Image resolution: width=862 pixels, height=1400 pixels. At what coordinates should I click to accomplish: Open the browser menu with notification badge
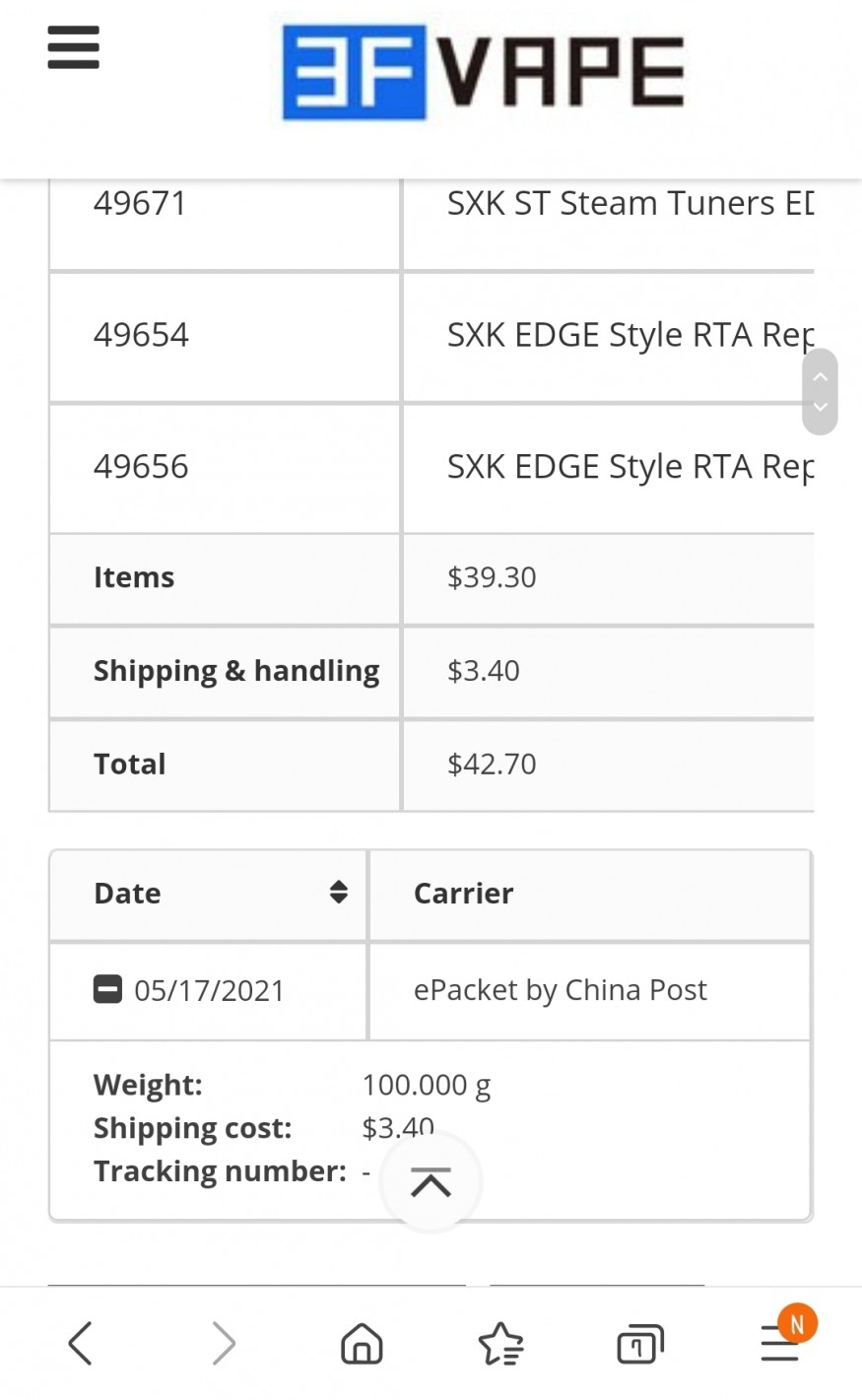780,1341
